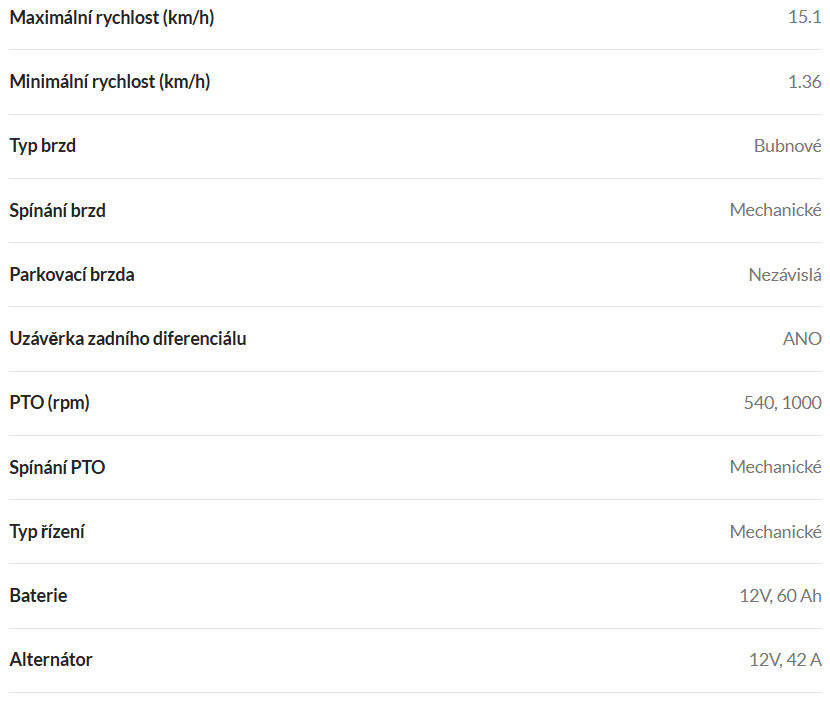This screenshot has width=830, height=701.
Task: Click the Typ brzd label
Action: pos(42,146)
